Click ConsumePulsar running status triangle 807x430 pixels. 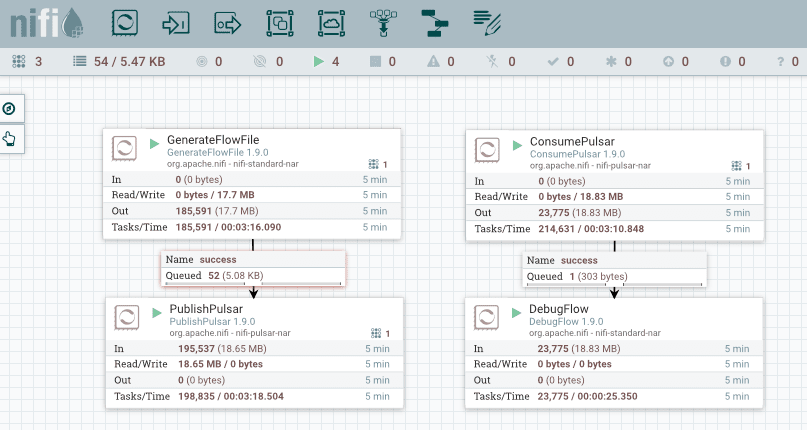(x=517, y=145)
